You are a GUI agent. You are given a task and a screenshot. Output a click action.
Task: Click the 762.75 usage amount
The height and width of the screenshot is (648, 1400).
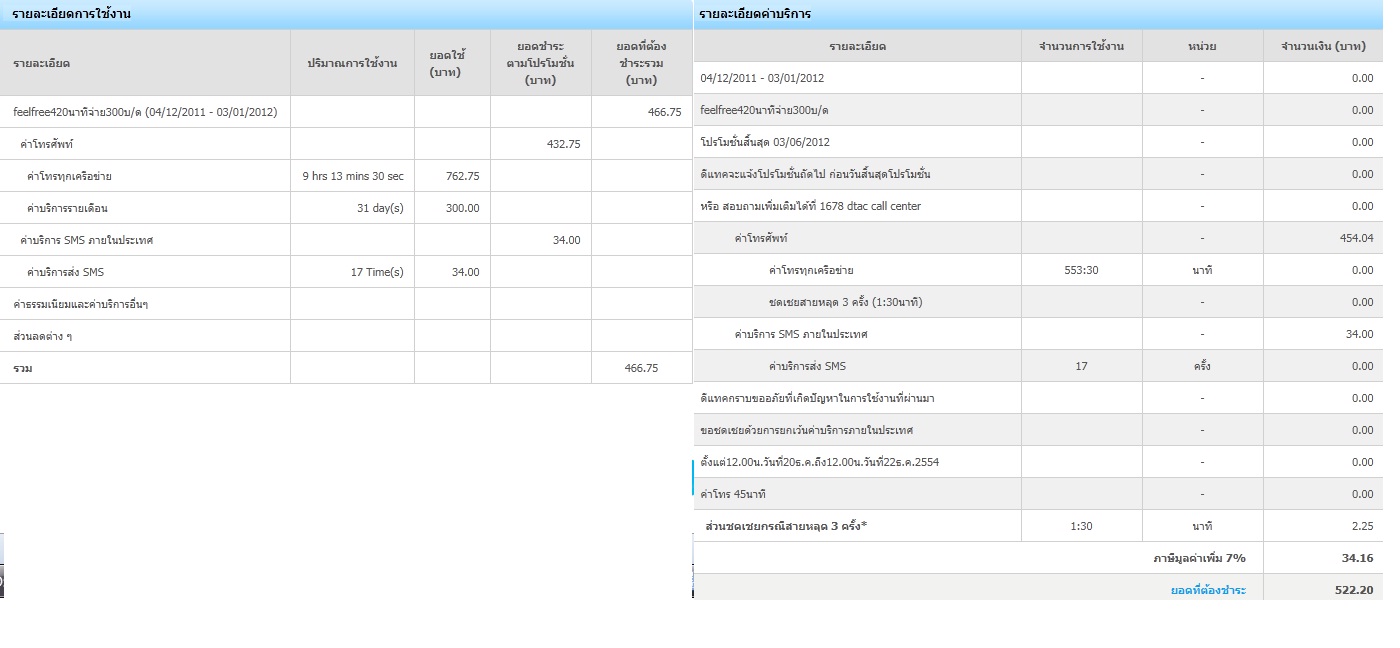pyautogui.click(x=462, y=176)
